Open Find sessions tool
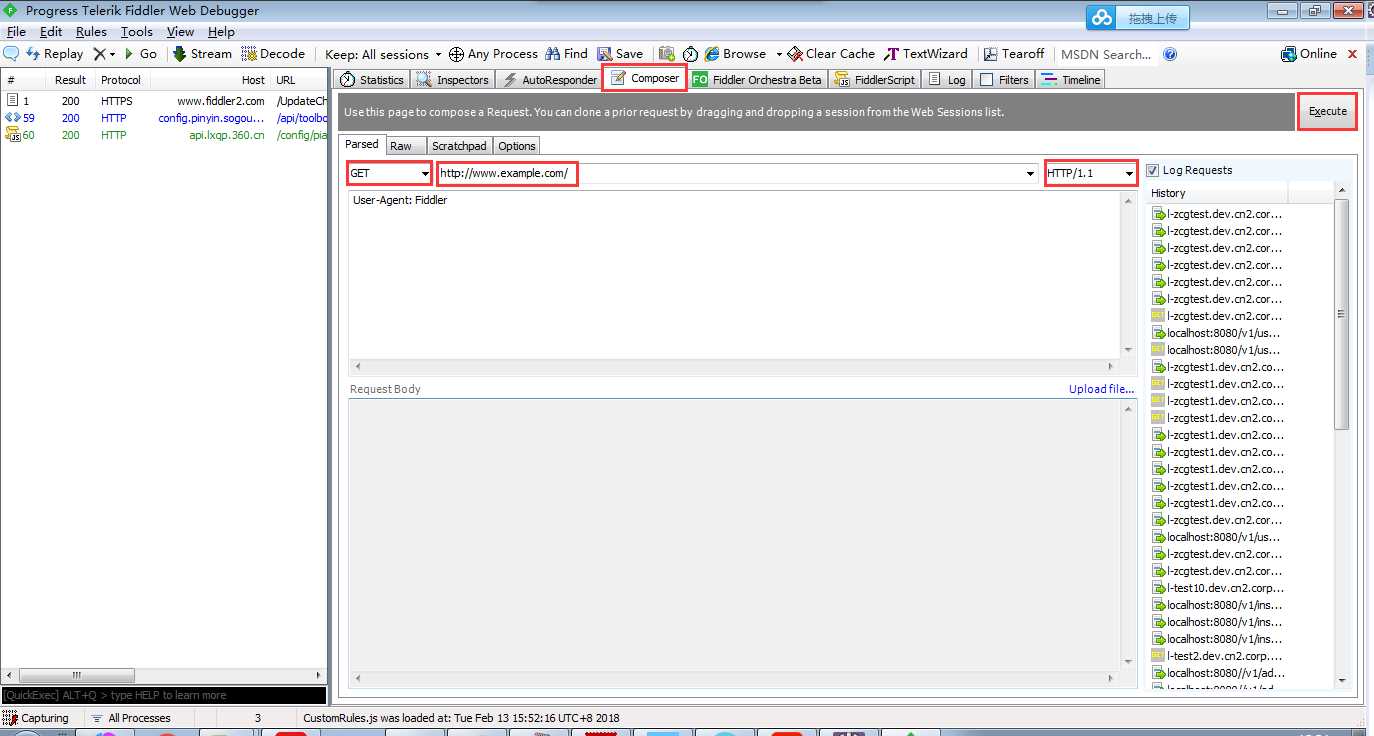This screenshot has width=1374, height=736. [x=566, y=54]
